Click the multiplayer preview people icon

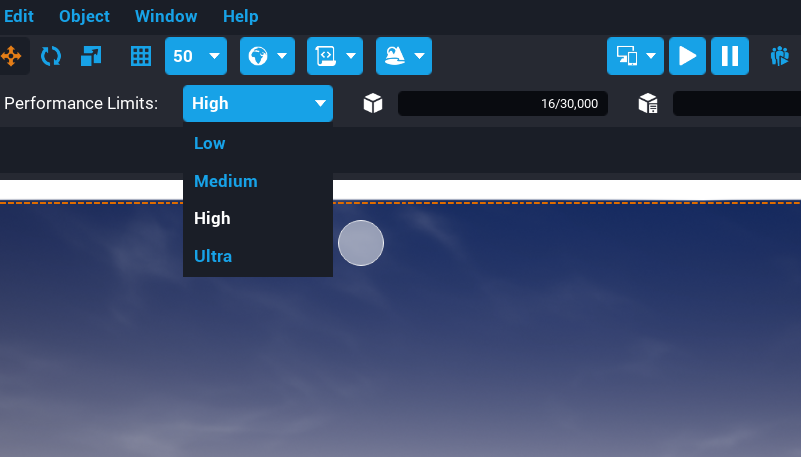[x=780, y=56]
